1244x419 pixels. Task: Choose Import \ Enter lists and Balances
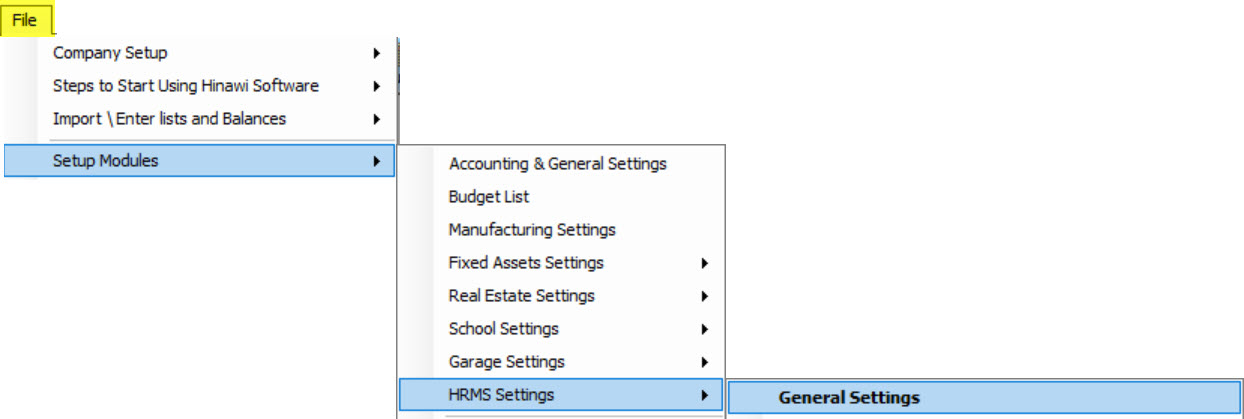tap(169, 119)
